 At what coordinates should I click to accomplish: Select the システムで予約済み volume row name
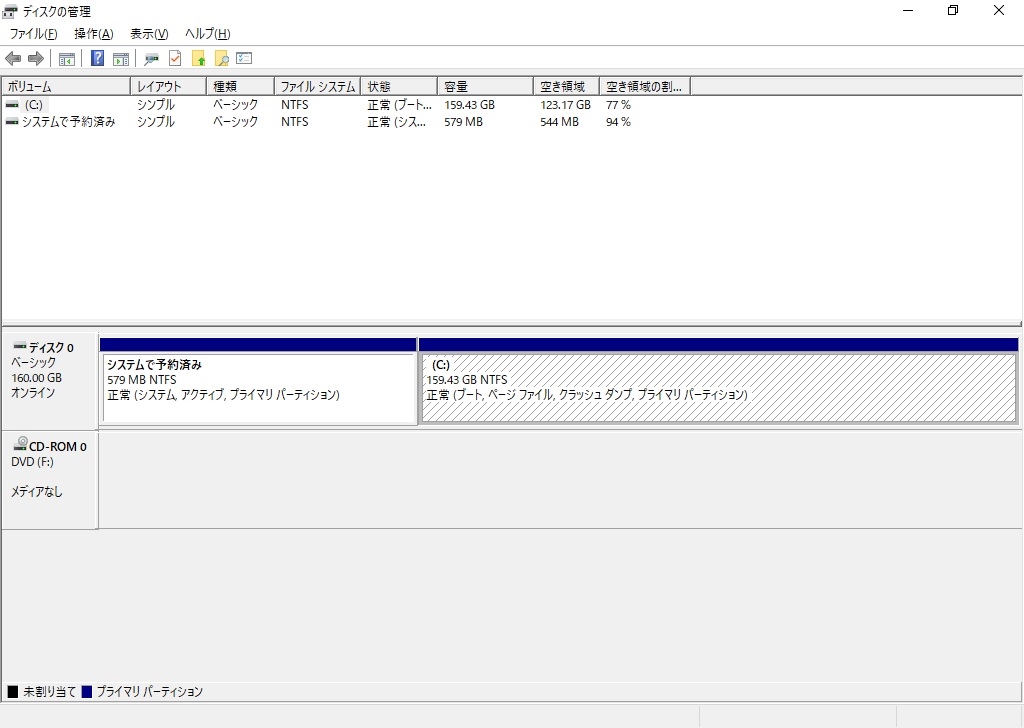click(69, 121)
